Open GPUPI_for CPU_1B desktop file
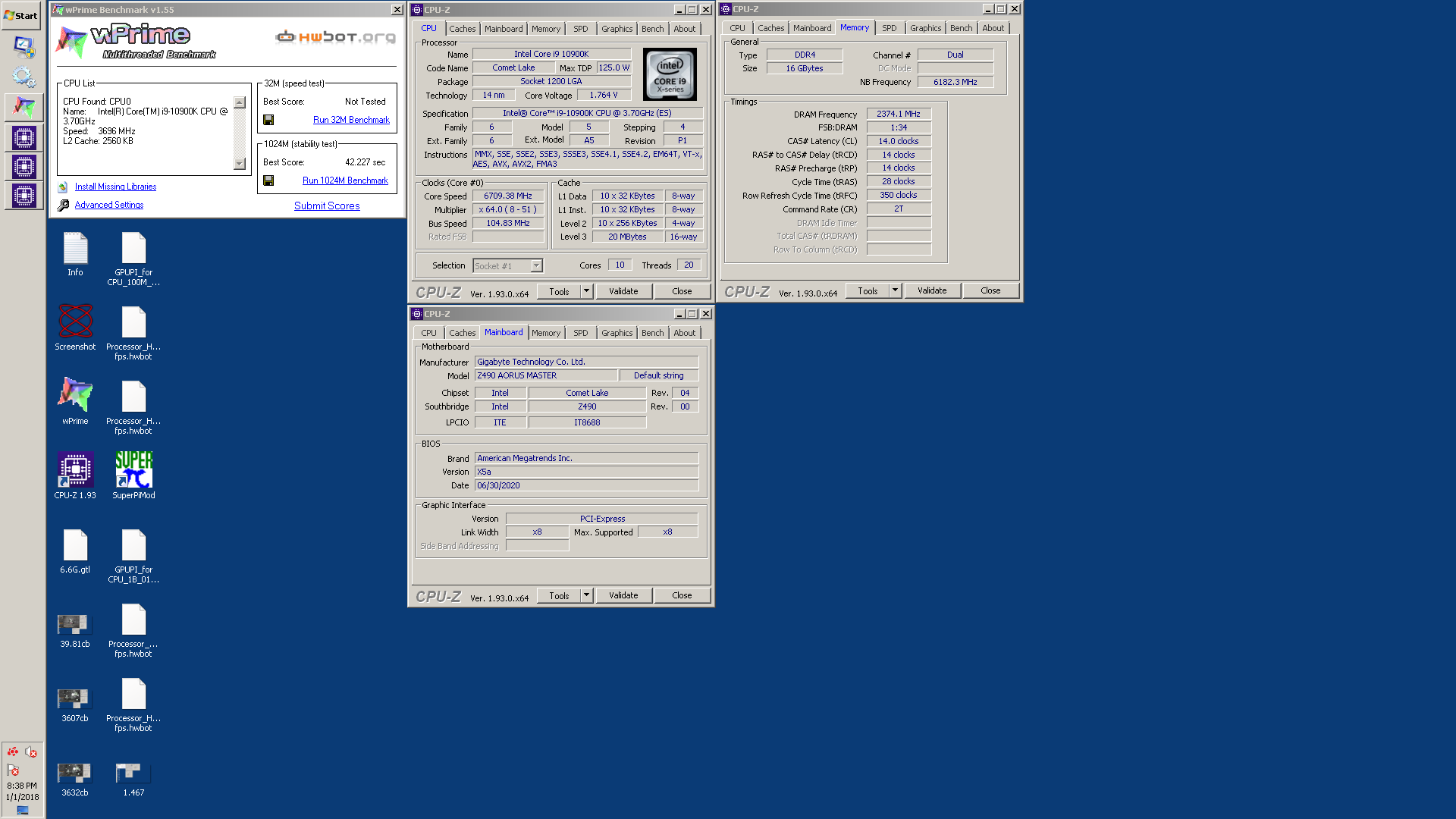This screenshot has width=1456, height=819. [x=133, y=557]
